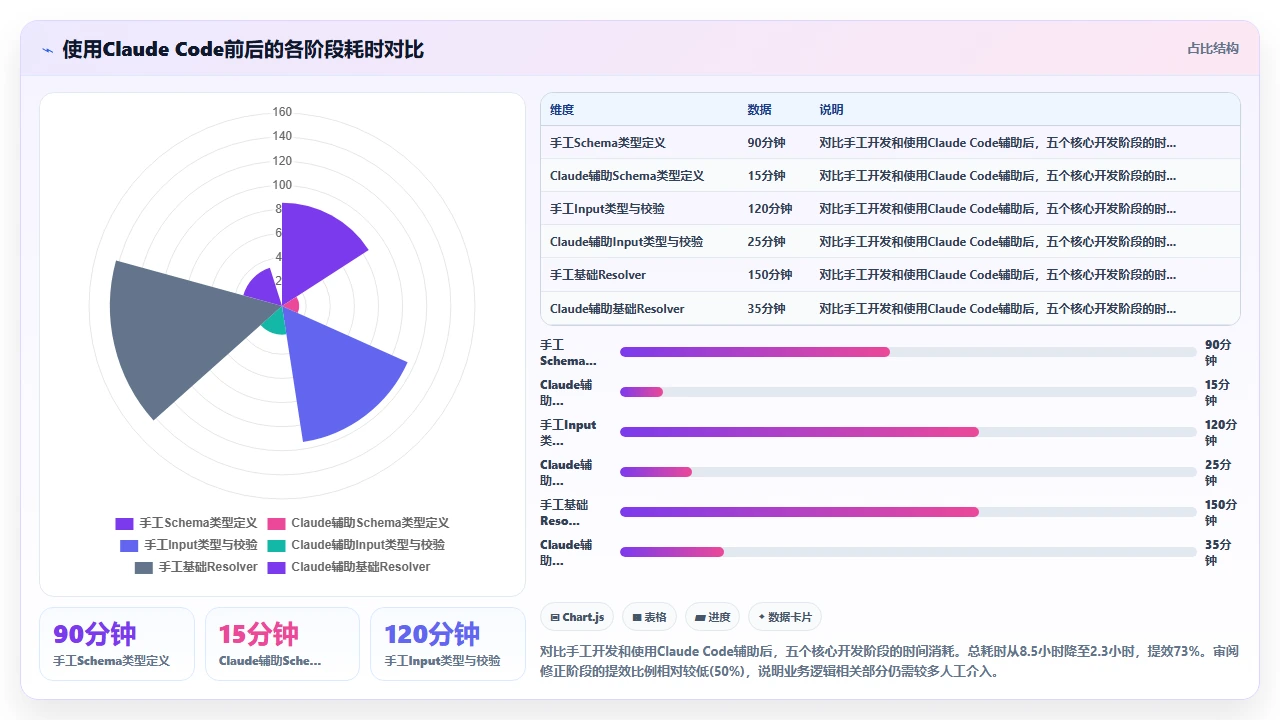
Task: Open the 120分钟 手工Input类型与校验 stat card
Action: coord(448,644)
